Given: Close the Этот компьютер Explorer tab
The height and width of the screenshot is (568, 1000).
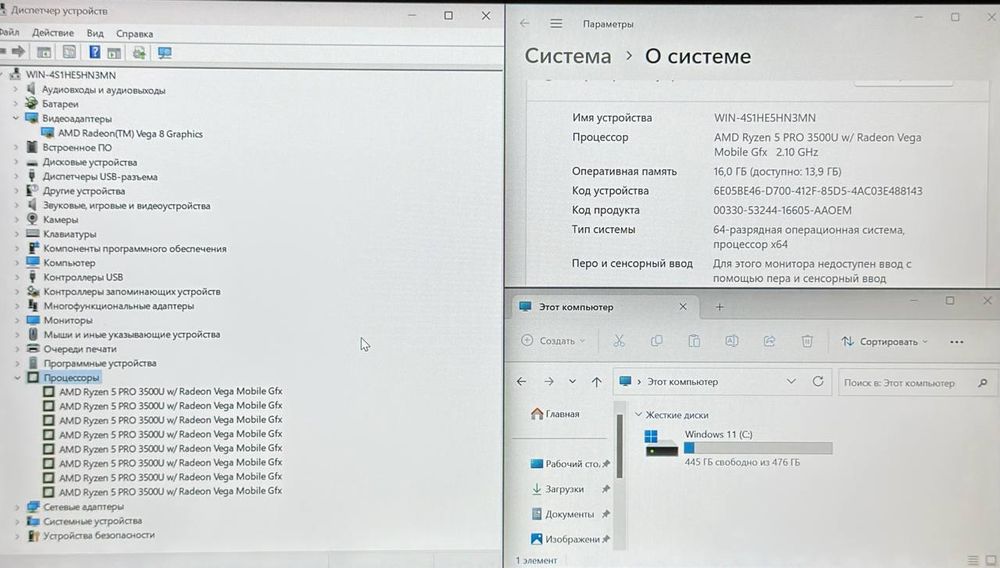Looking at the screenshot, I should pyautogui.click(x=683, y=307).
